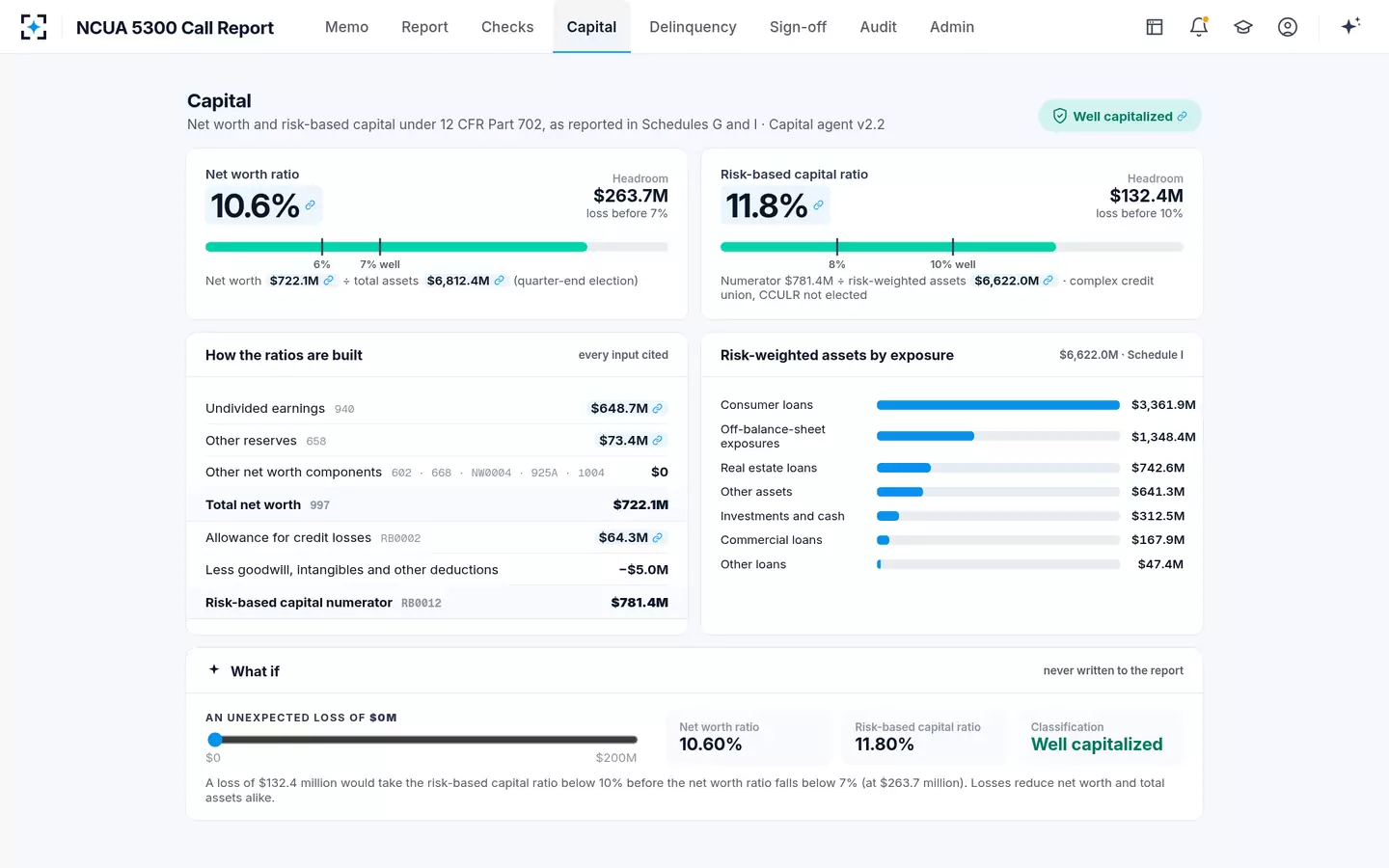Screen dimensions: 1389x868
Task: Click the Total net worth $722.1M value
Action: [x=640, y=505]
